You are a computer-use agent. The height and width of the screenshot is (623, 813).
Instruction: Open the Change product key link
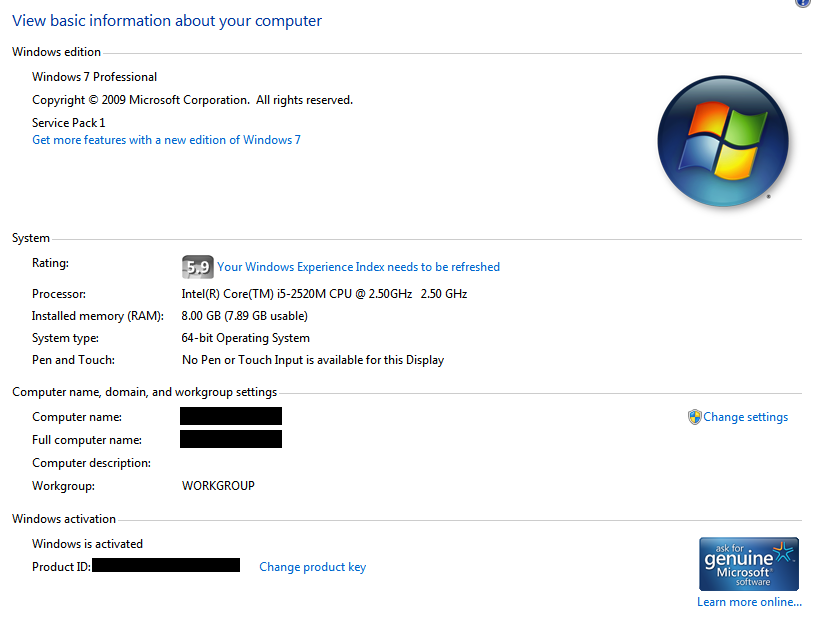pyautogui.click(x=313, y=567)
